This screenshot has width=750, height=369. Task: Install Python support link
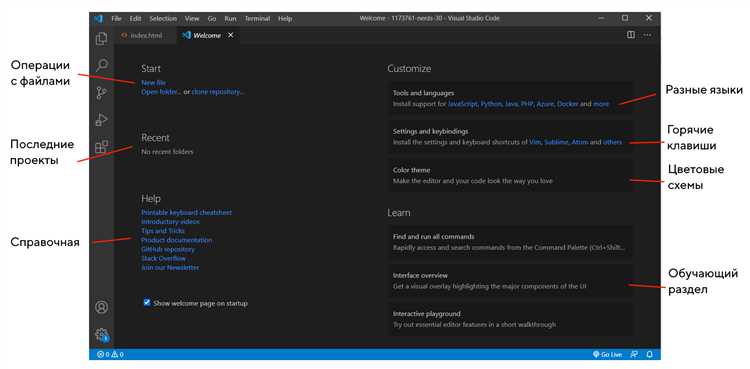[x=491, y=104]
